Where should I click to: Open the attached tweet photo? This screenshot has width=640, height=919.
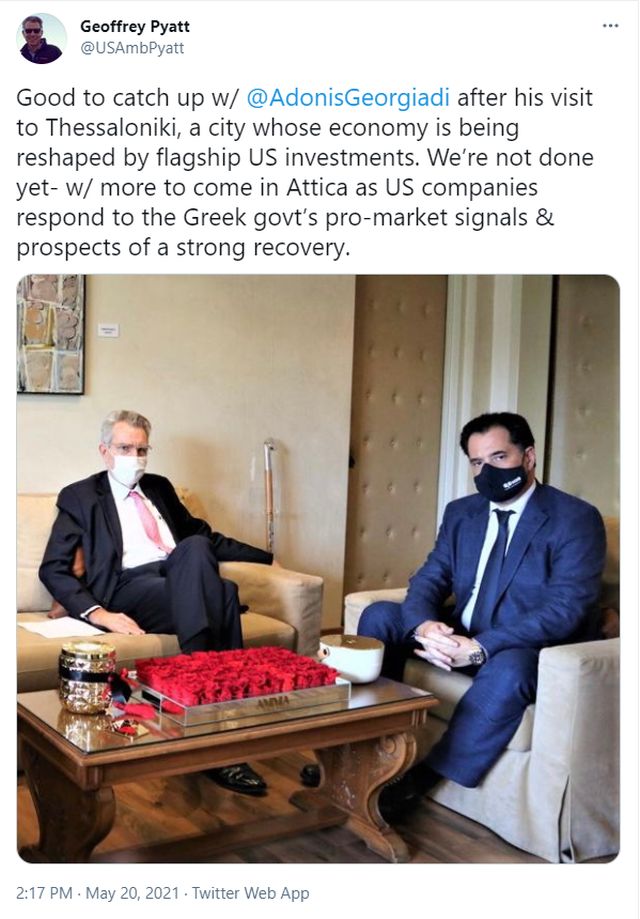318,569
